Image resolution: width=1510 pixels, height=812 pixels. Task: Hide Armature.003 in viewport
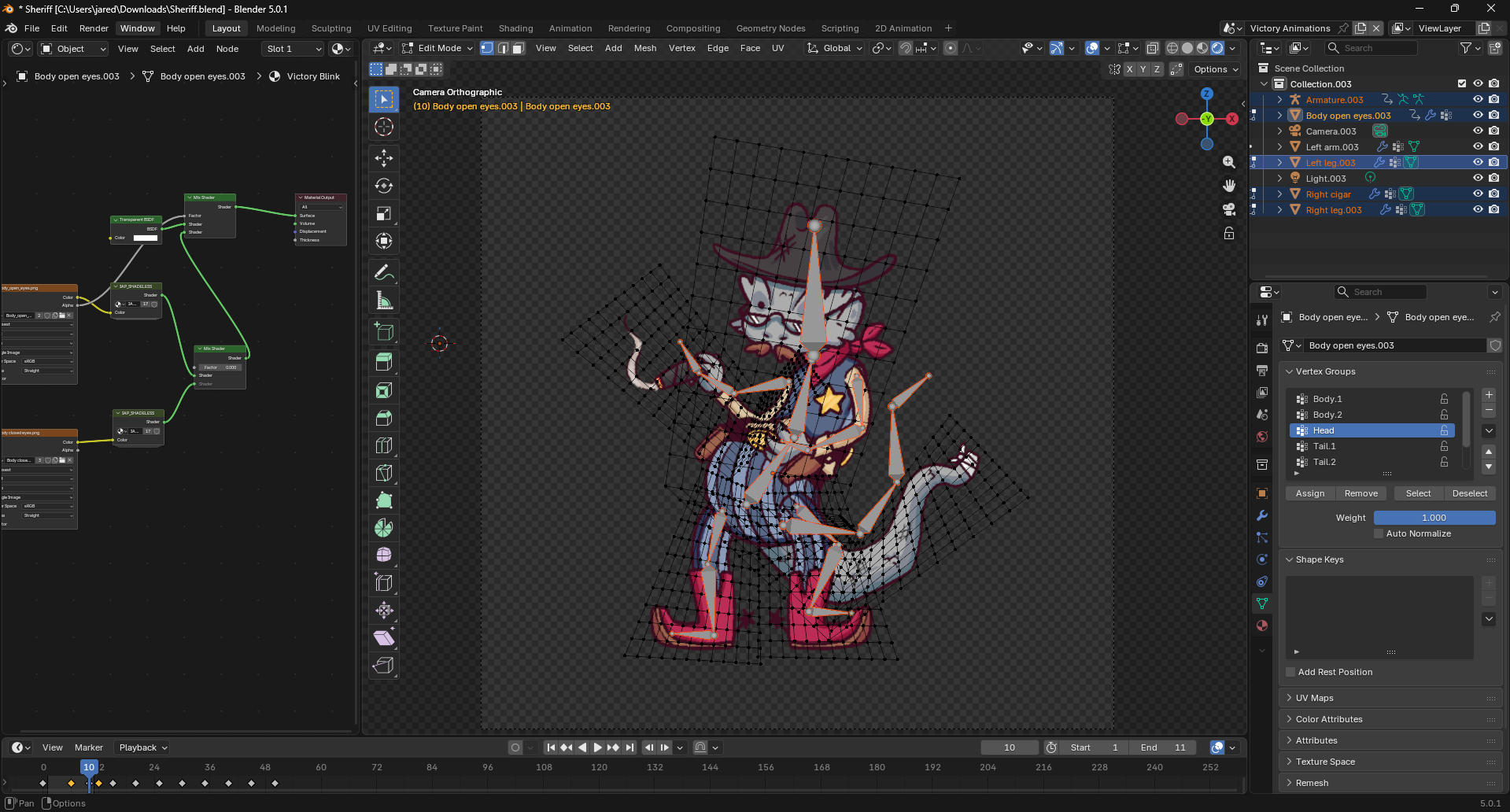coord(1478,100)
